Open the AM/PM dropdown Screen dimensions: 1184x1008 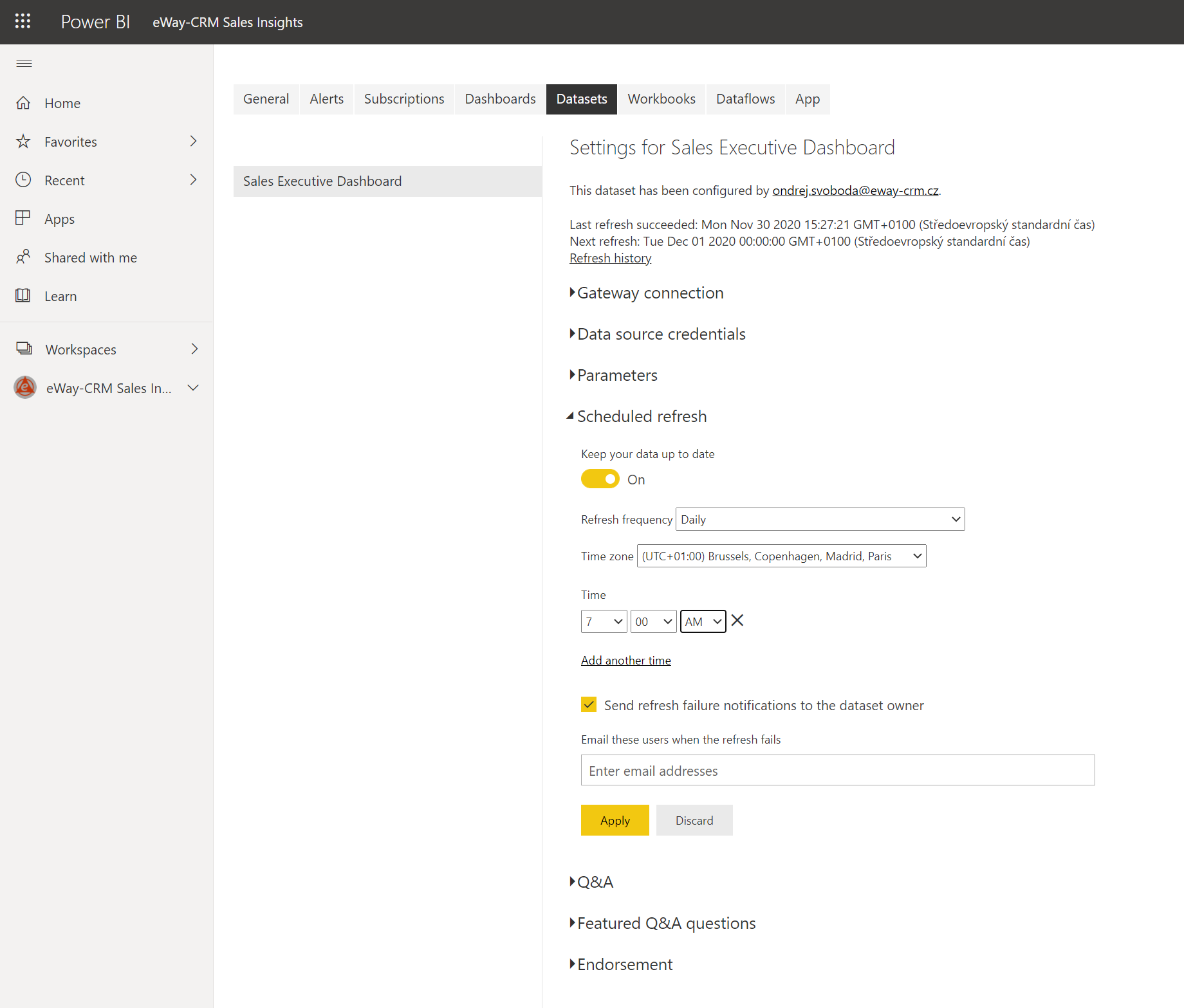[x=703, y=621]
